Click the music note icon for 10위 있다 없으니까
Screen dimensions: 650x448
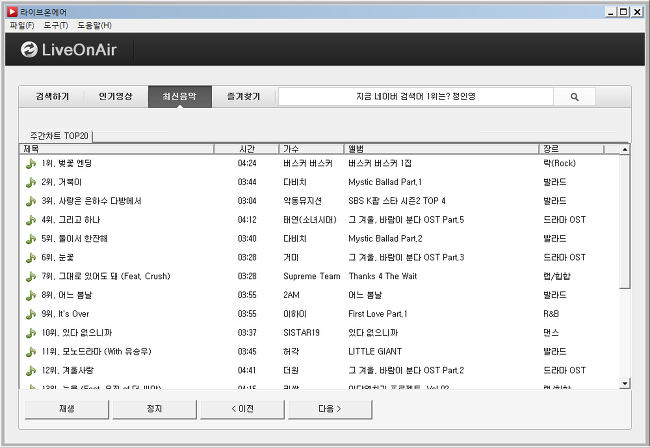coord(31,333)
